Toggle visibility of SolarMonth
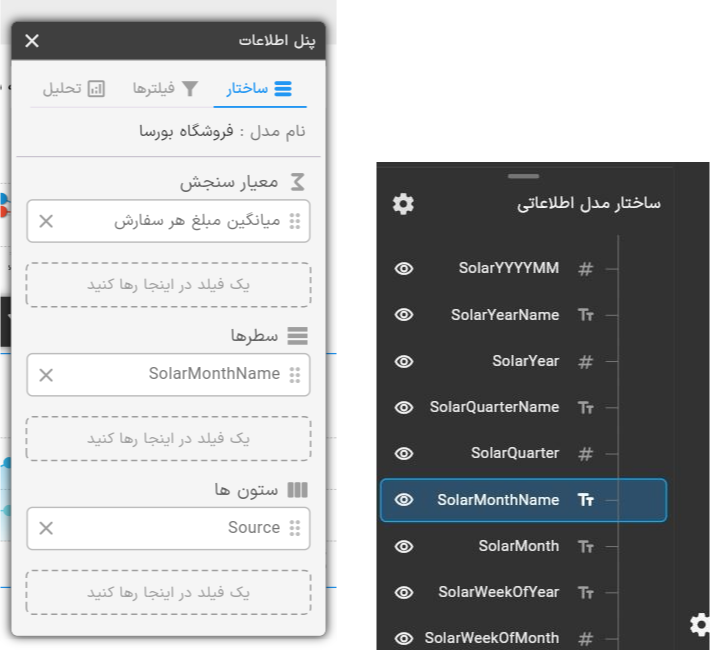Screen dimensions: 710x650 click(404, 547)
